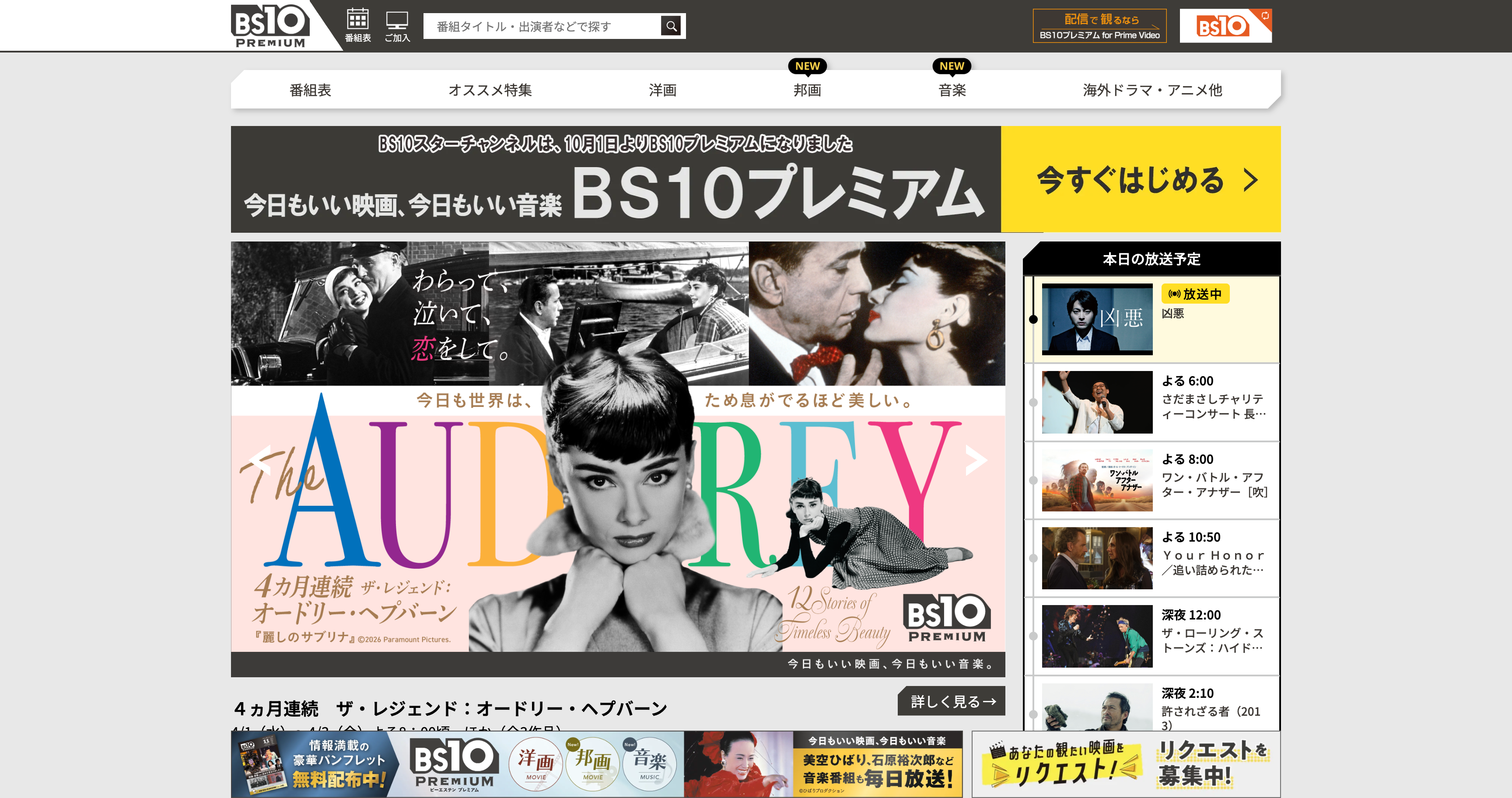Focus the program title search field
1512x798 pixels.
click(542, 26)
